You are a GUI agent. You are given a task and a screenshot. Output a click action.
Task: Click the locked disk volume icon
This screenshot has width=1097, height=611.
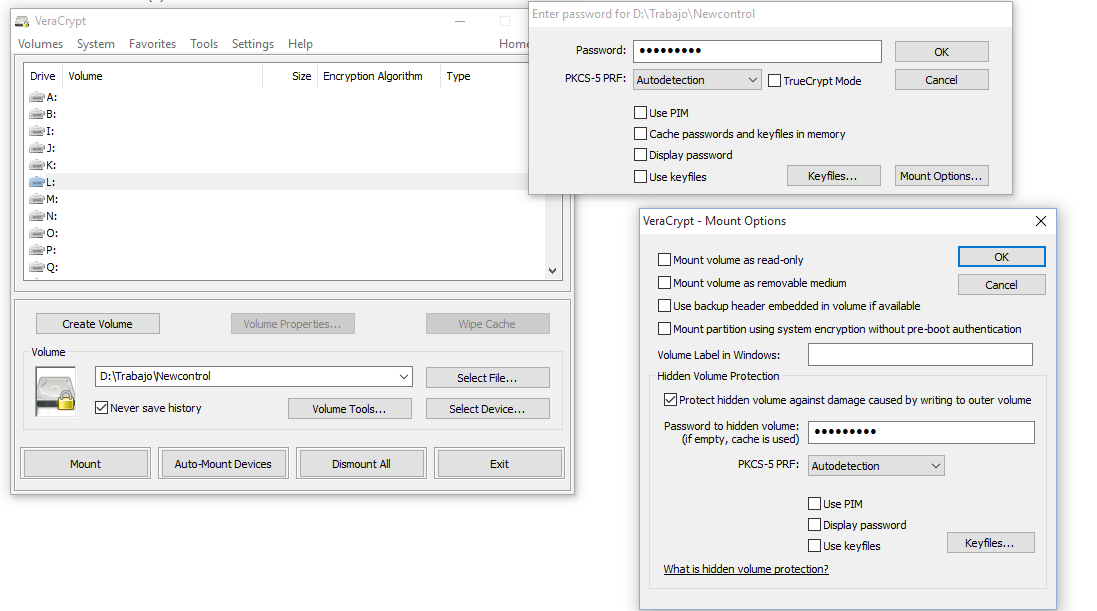[x=56, y=392]
